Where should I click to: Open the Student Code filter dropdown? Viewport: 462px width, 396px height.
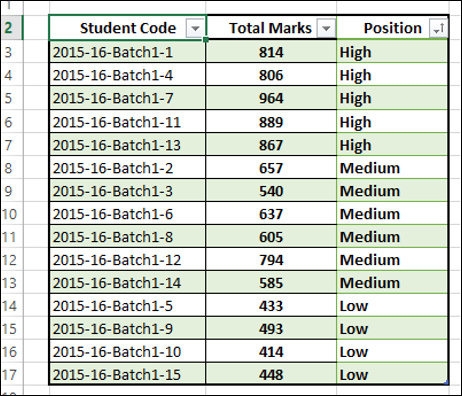pos(195,28)
